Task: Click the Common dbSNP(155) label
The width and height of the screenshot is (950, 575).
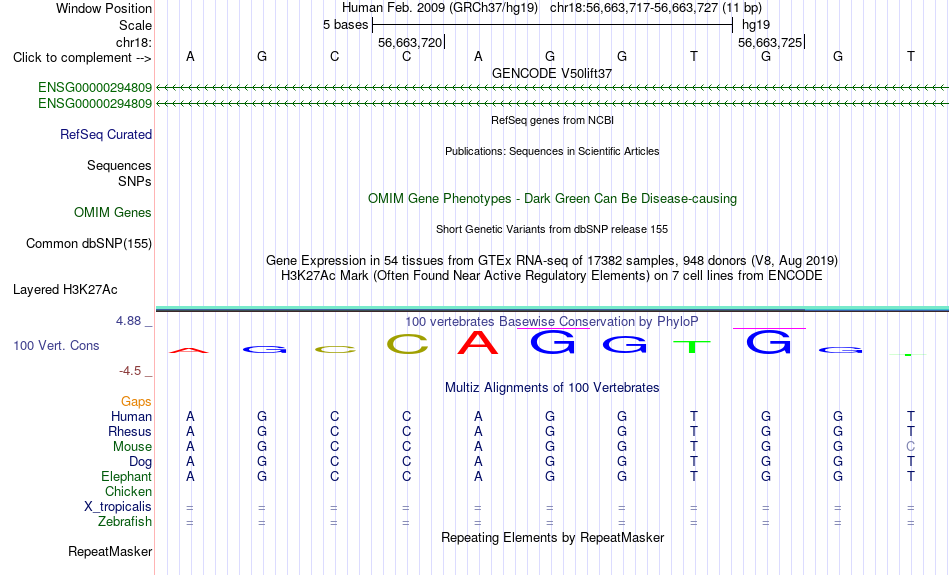Action: click(x=89, y=244)
